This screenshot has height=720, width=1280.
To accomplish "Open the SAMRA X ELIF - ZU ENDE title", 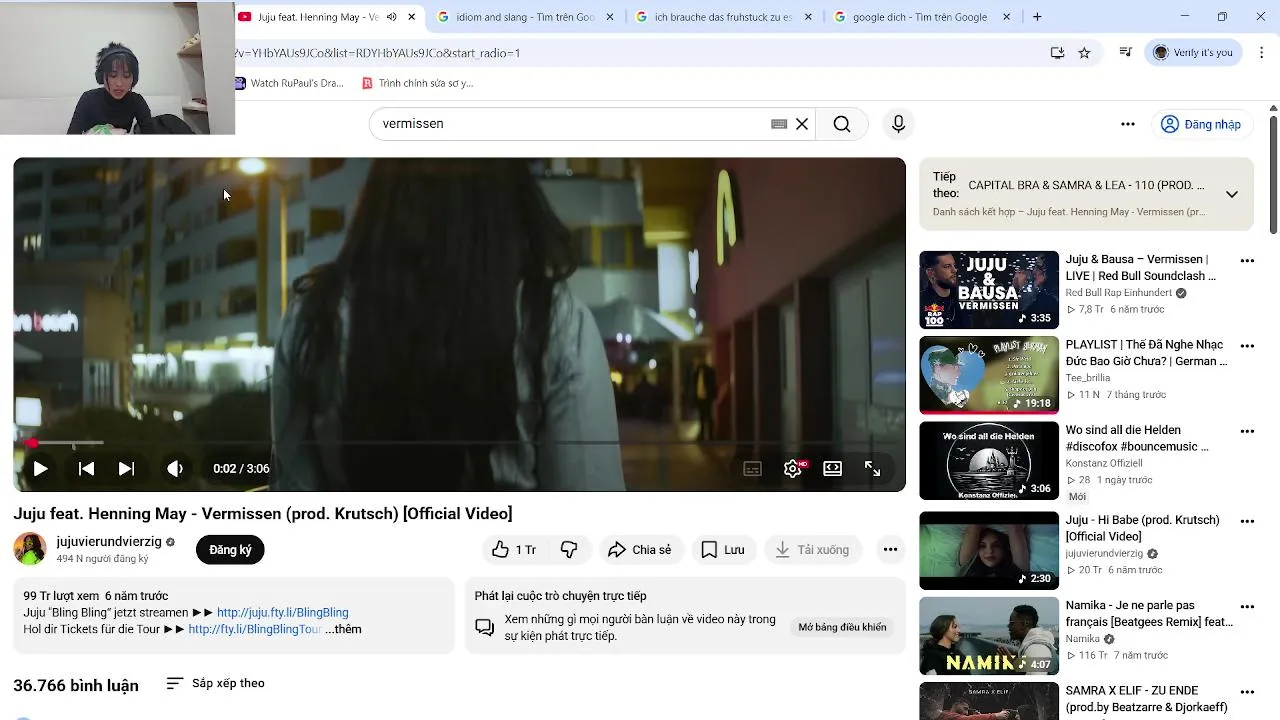I will [x=1146, y=699].
